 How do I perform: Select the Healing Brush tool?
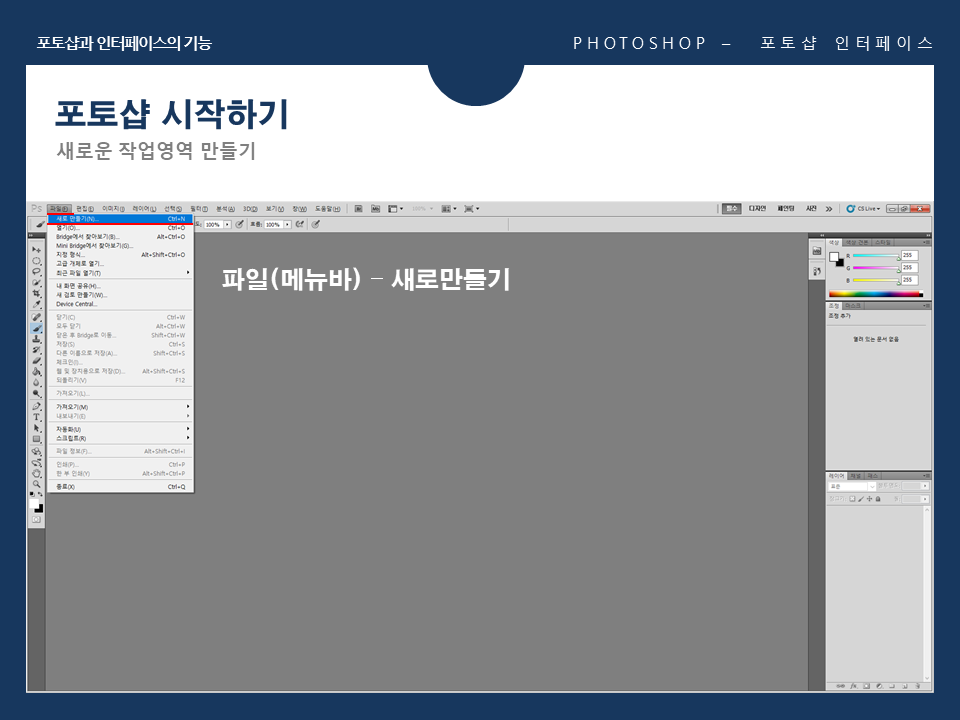tap(37, 317)
